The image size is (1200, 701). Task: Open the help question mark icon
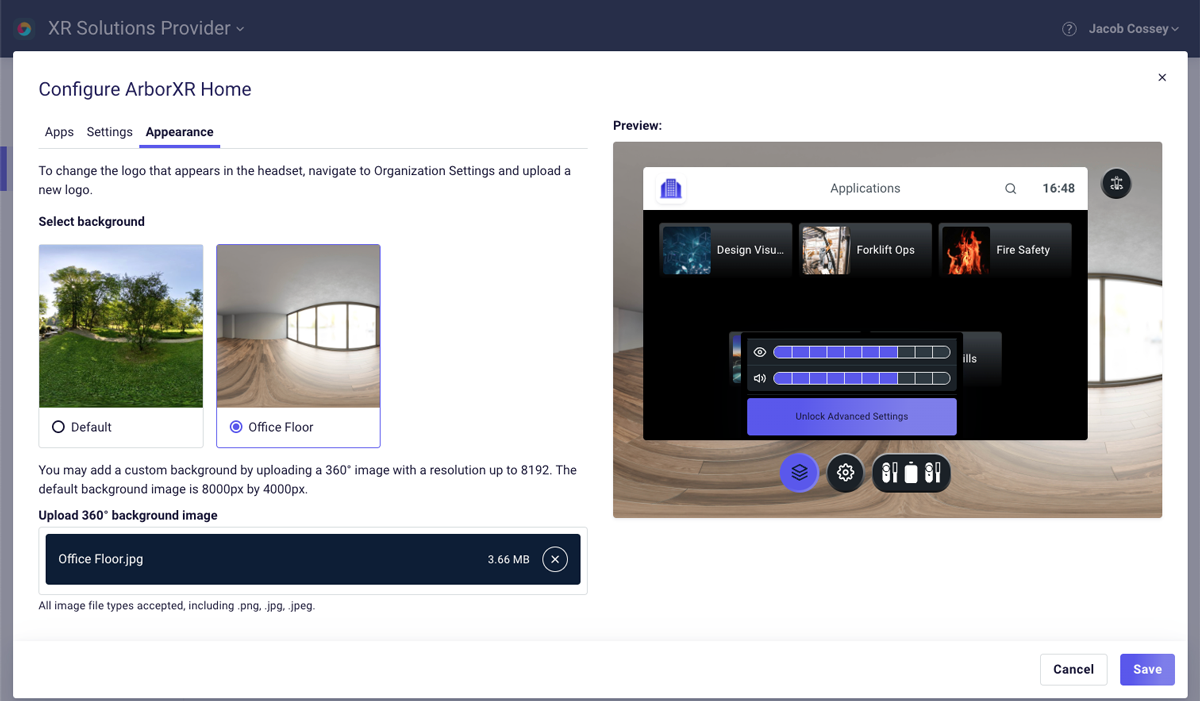[1069, 29]
